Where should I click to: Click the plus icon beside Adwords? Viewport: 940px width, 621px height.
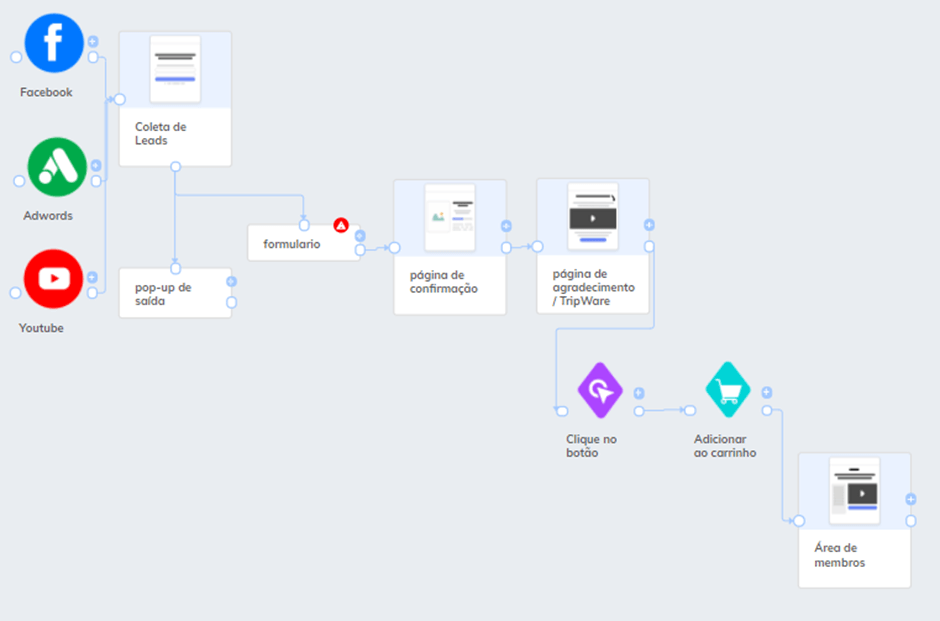pyautogui.click(x=96, y=165)
